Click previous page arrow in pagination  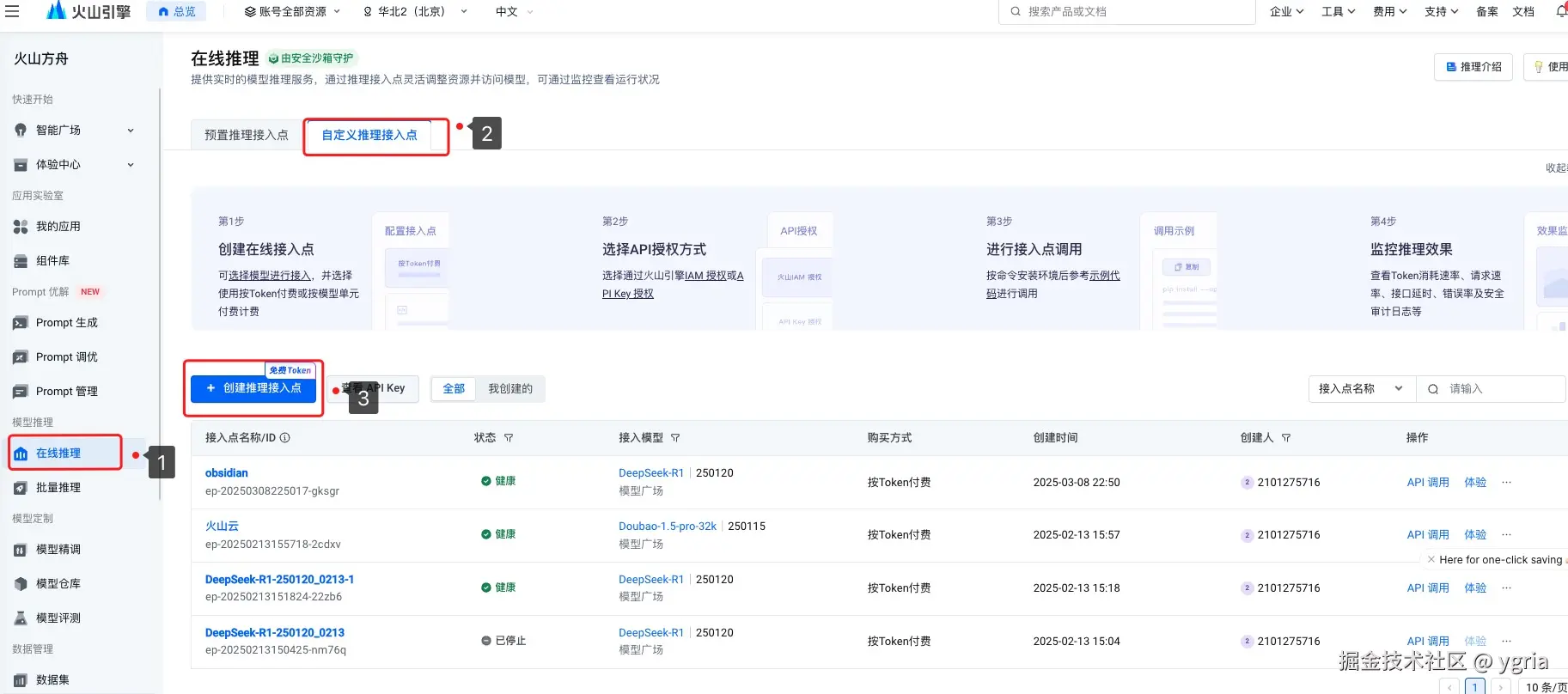(x=1450, y=687)
